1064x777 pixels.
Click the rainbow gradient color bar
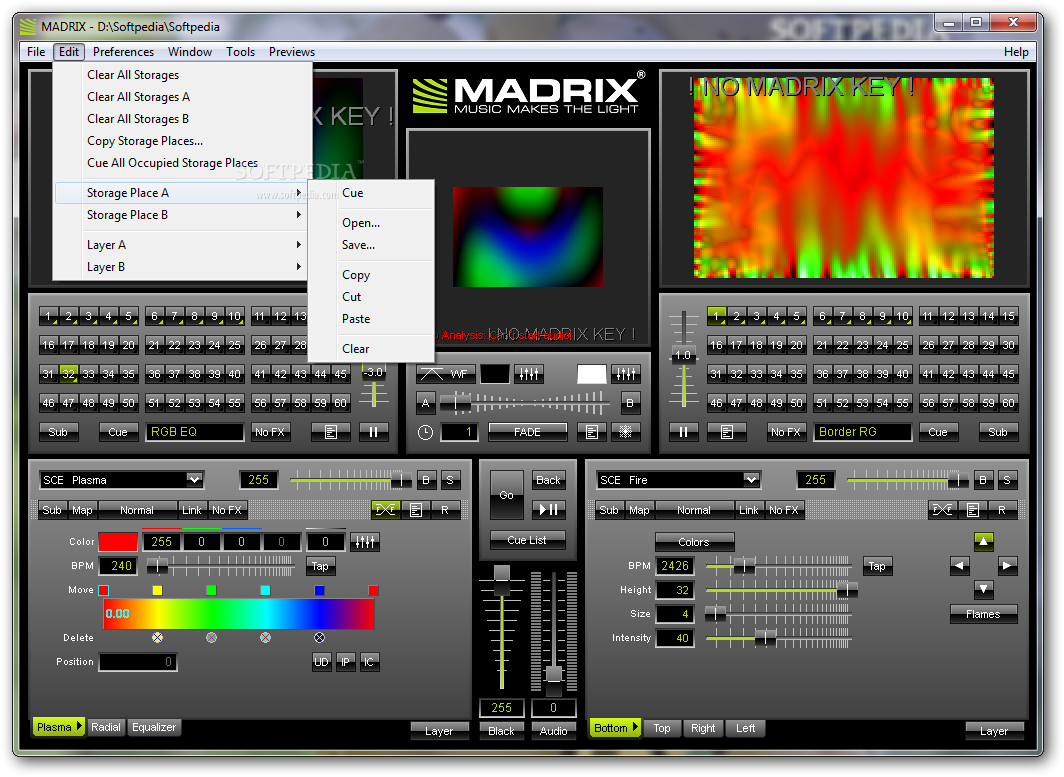[x=239, y=614]
